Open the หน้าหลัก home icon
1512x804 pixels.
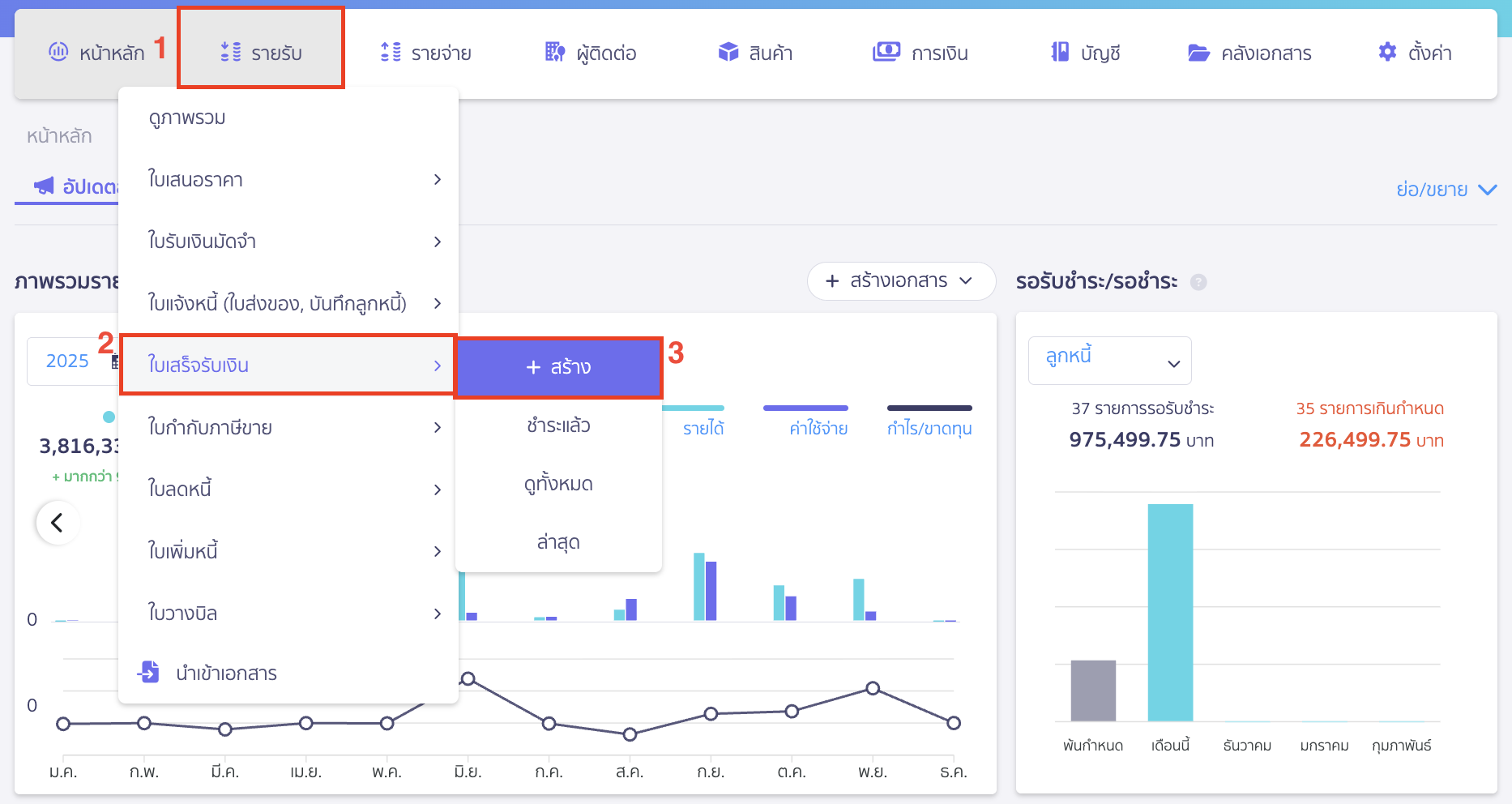[58, 52]
